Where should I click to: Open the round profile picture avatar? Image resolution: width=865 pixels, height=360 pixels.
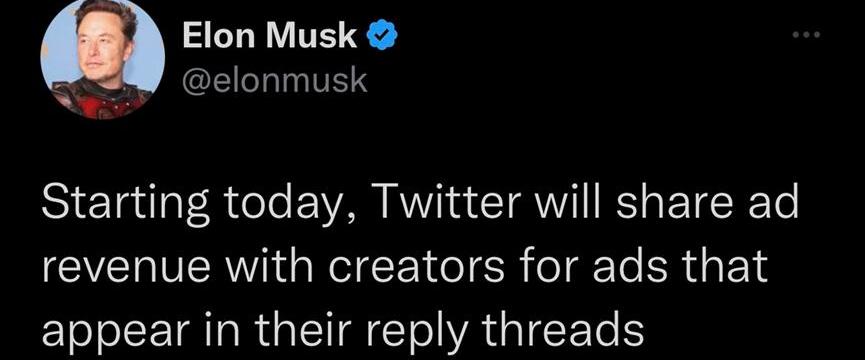103,57
